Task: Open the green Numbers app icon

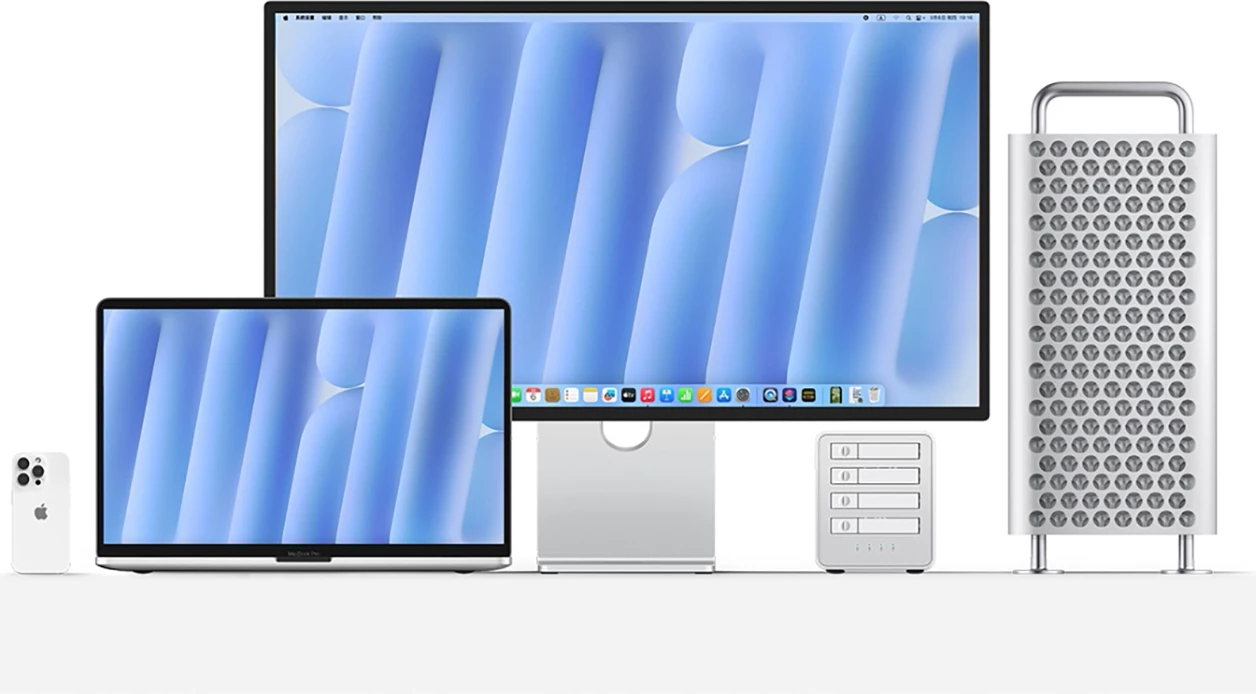Action: pyautogui.click(x=686, y=395)
